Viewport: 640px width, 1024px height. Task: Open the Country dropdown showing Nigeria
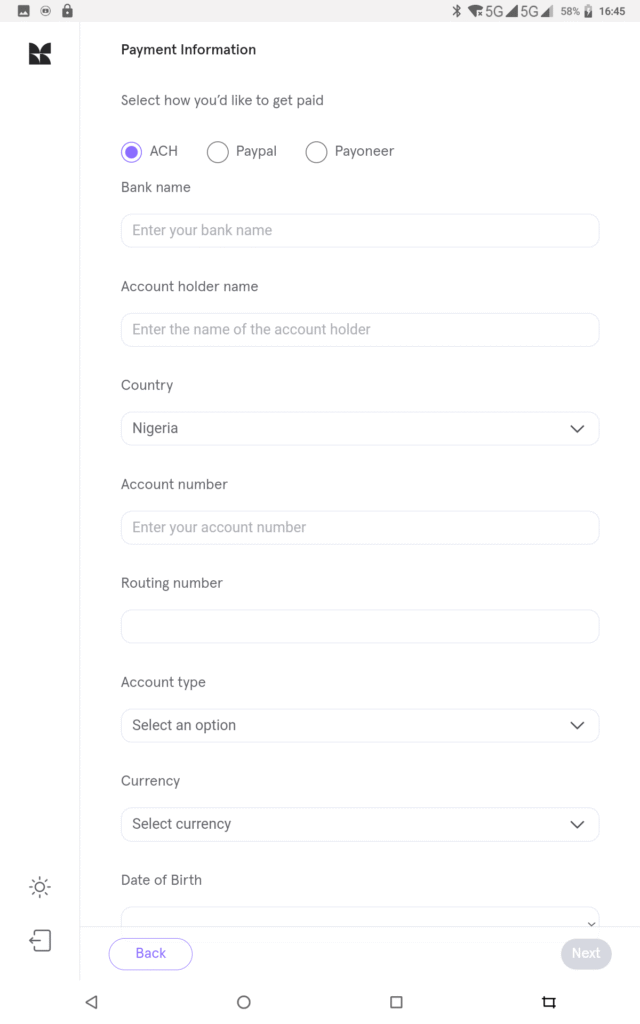coord(360,428)
